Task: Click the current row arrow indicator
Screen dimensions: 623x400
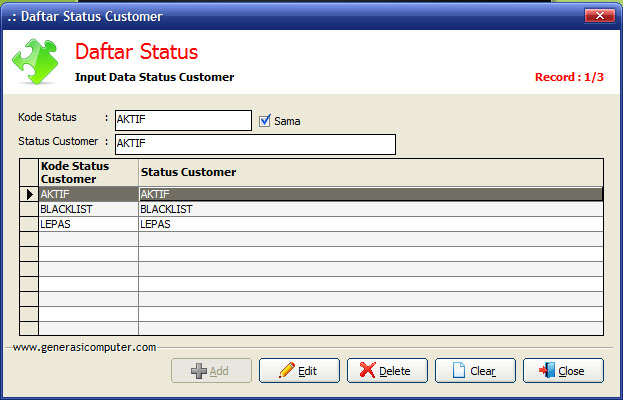Action: 29,194
